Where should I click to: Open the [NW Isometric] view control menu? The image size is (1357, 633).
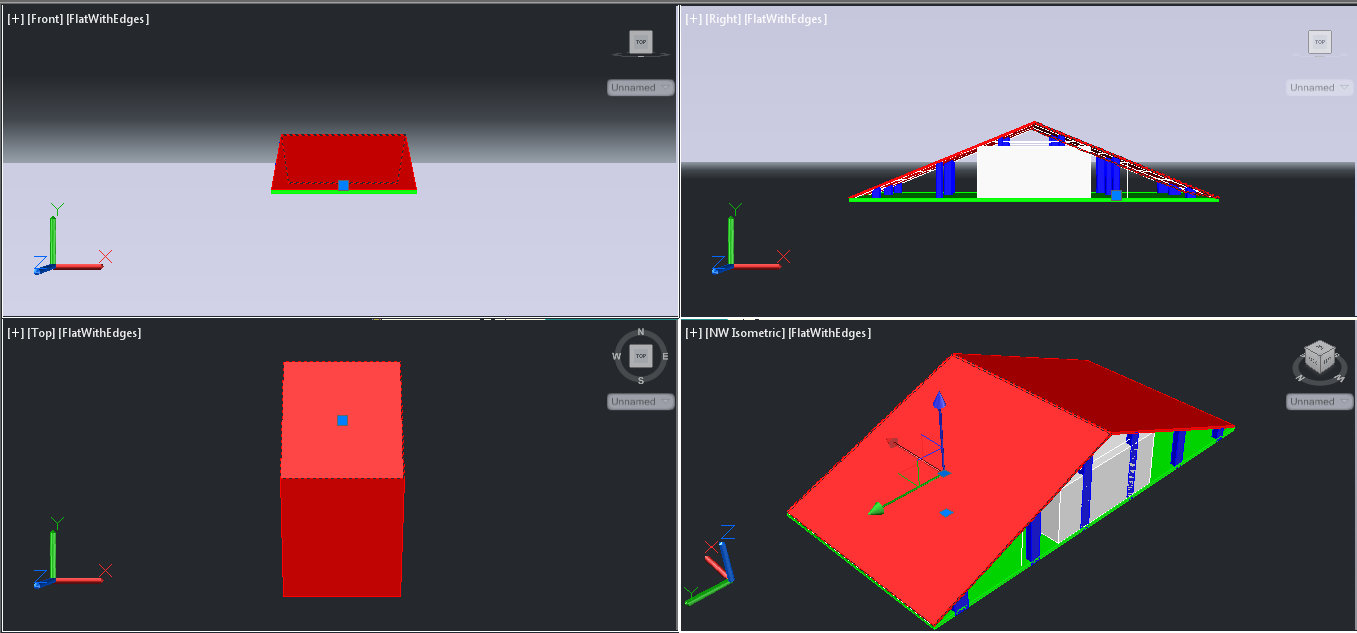coord(745,333)
